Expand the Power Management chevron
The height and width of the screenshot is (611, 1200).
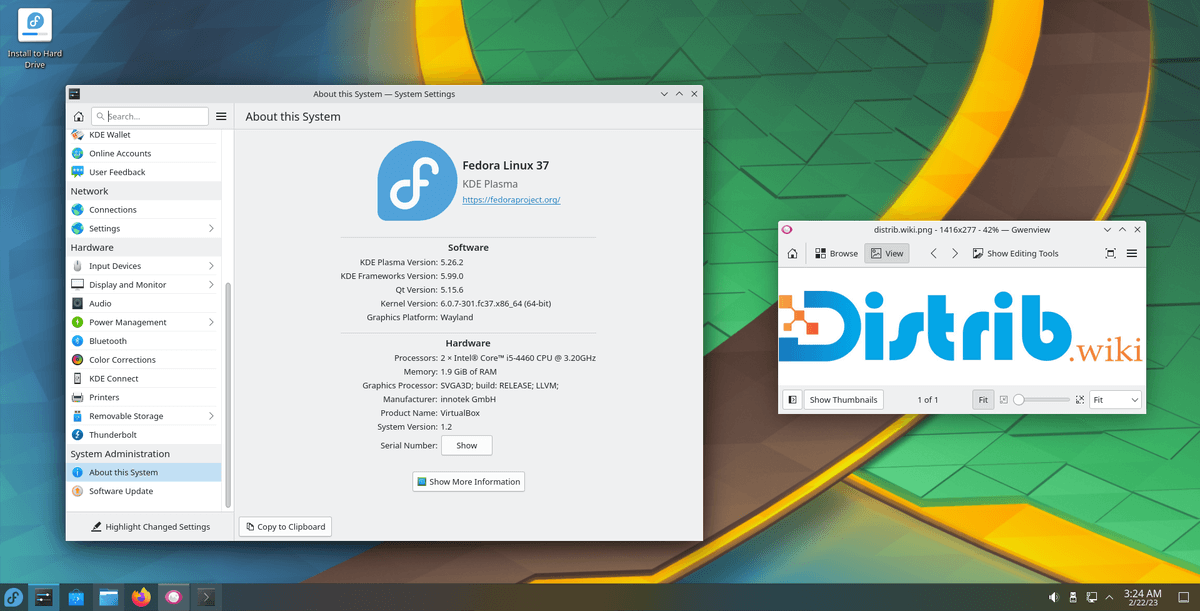tap(211, 322)
